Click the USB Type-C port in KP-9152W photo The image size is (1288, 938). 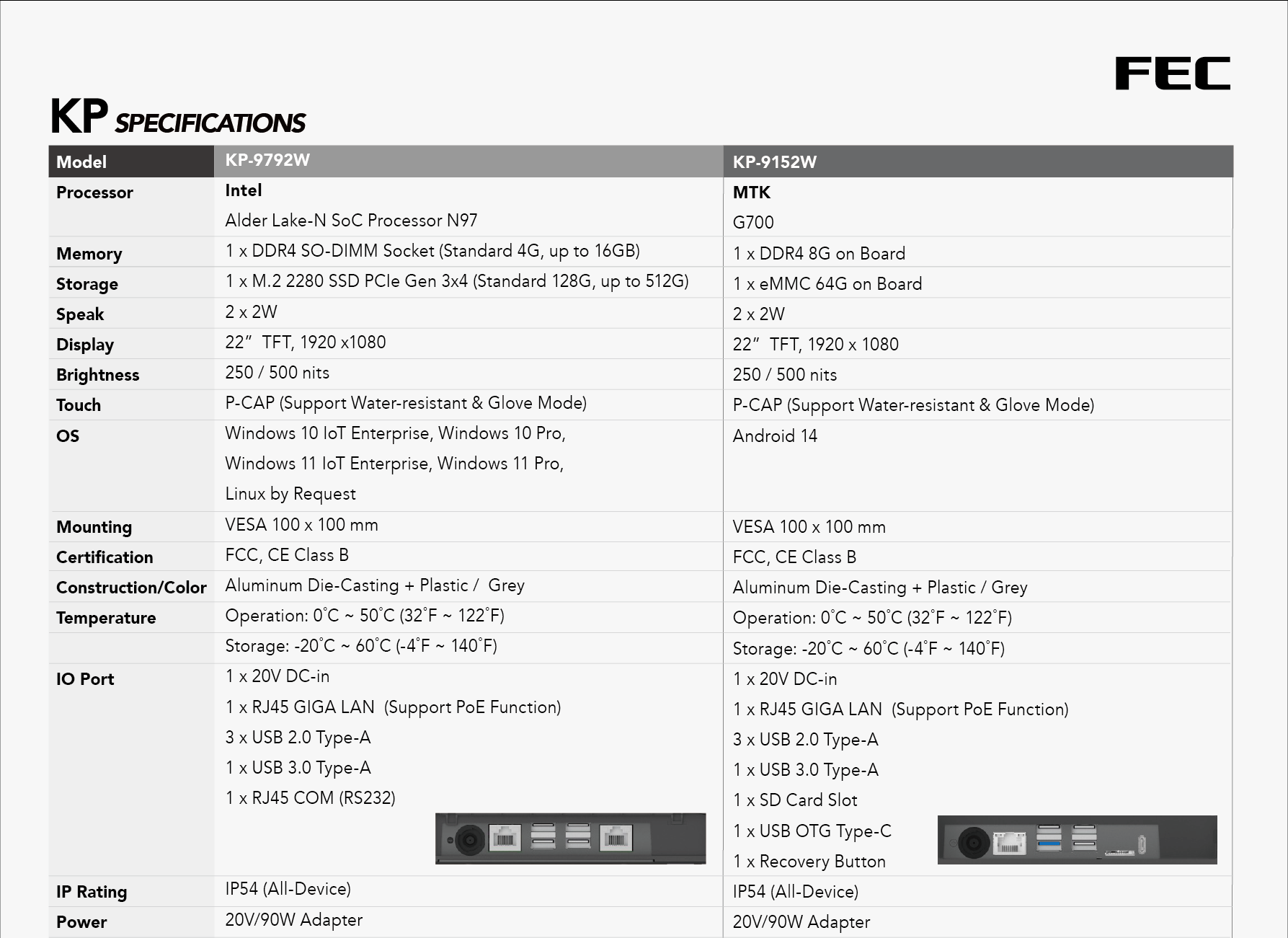[x=1142, y=844]
